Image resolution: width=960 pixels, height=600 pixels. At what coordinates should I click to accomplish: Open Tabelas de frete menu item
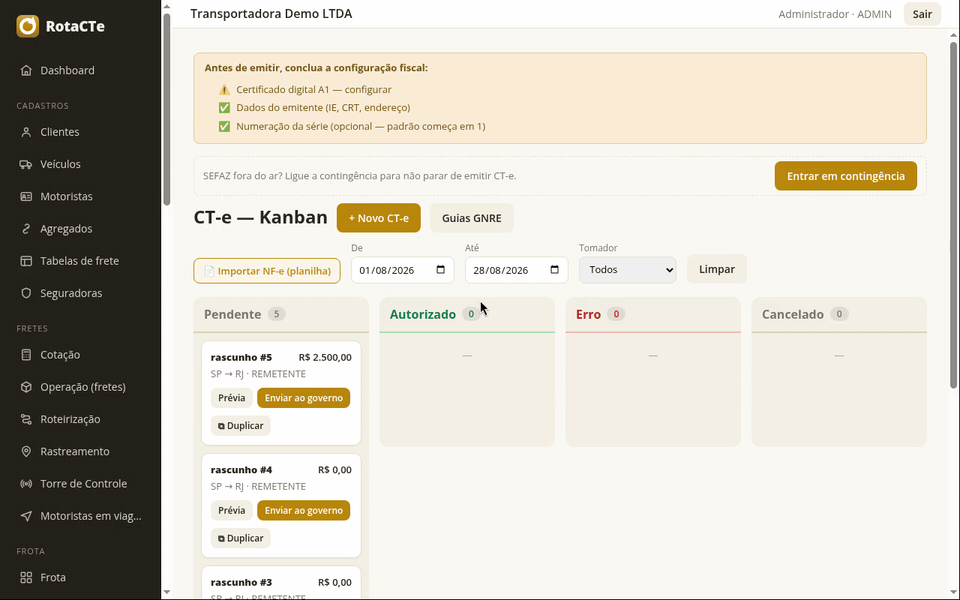click(80, 261)
